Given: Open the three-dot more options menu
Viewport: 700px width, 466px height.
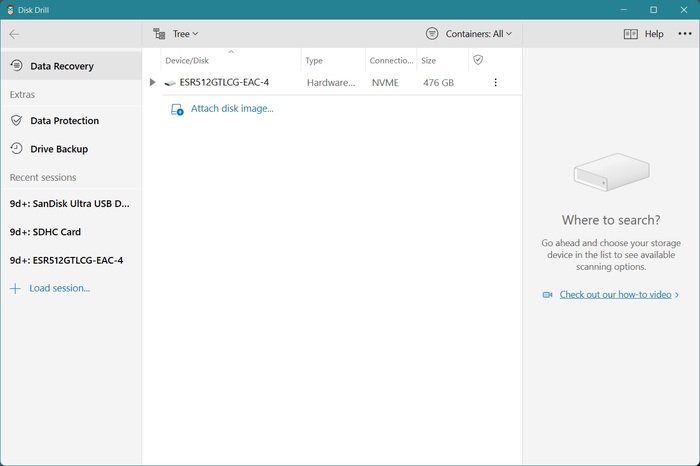Looking at the screenshot, I should [684, 34].
